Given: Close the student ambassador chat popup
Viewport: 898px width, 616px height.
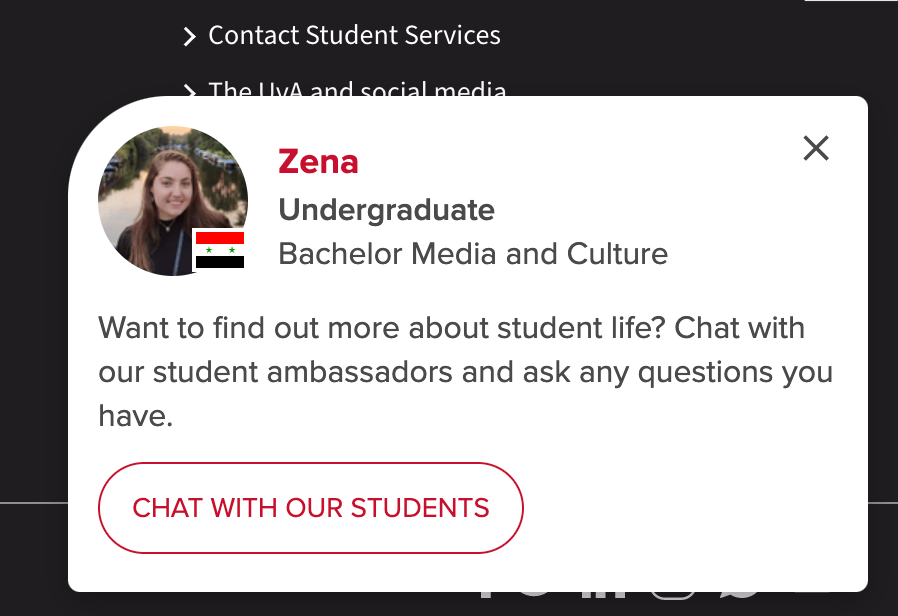Looking at the screenshot, I should [x=816, y=148].
